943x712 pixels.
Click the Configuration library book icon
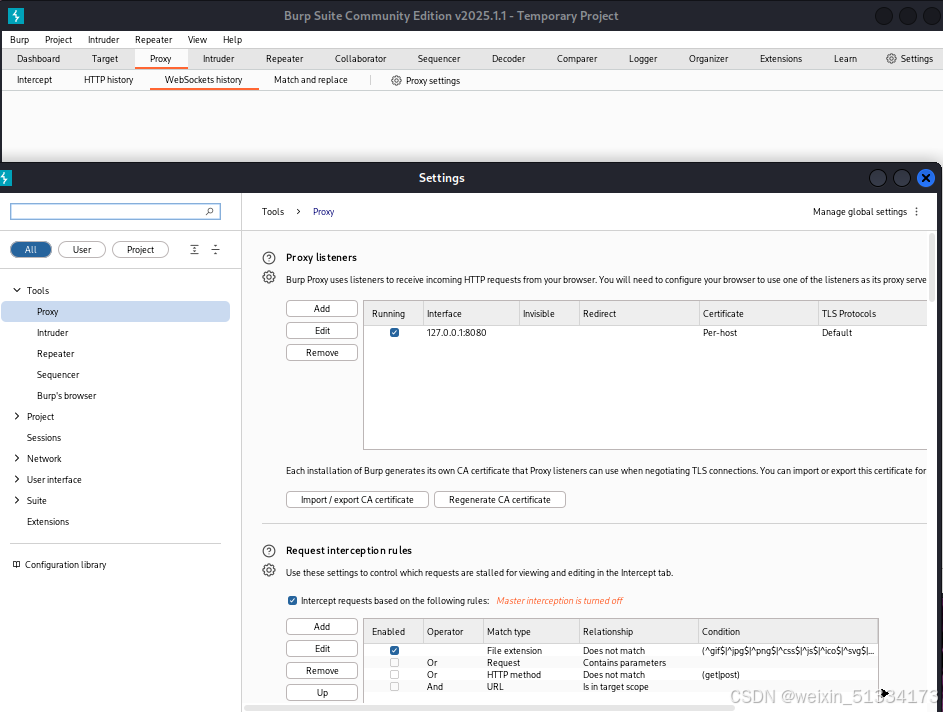click(x=16, y=565)
